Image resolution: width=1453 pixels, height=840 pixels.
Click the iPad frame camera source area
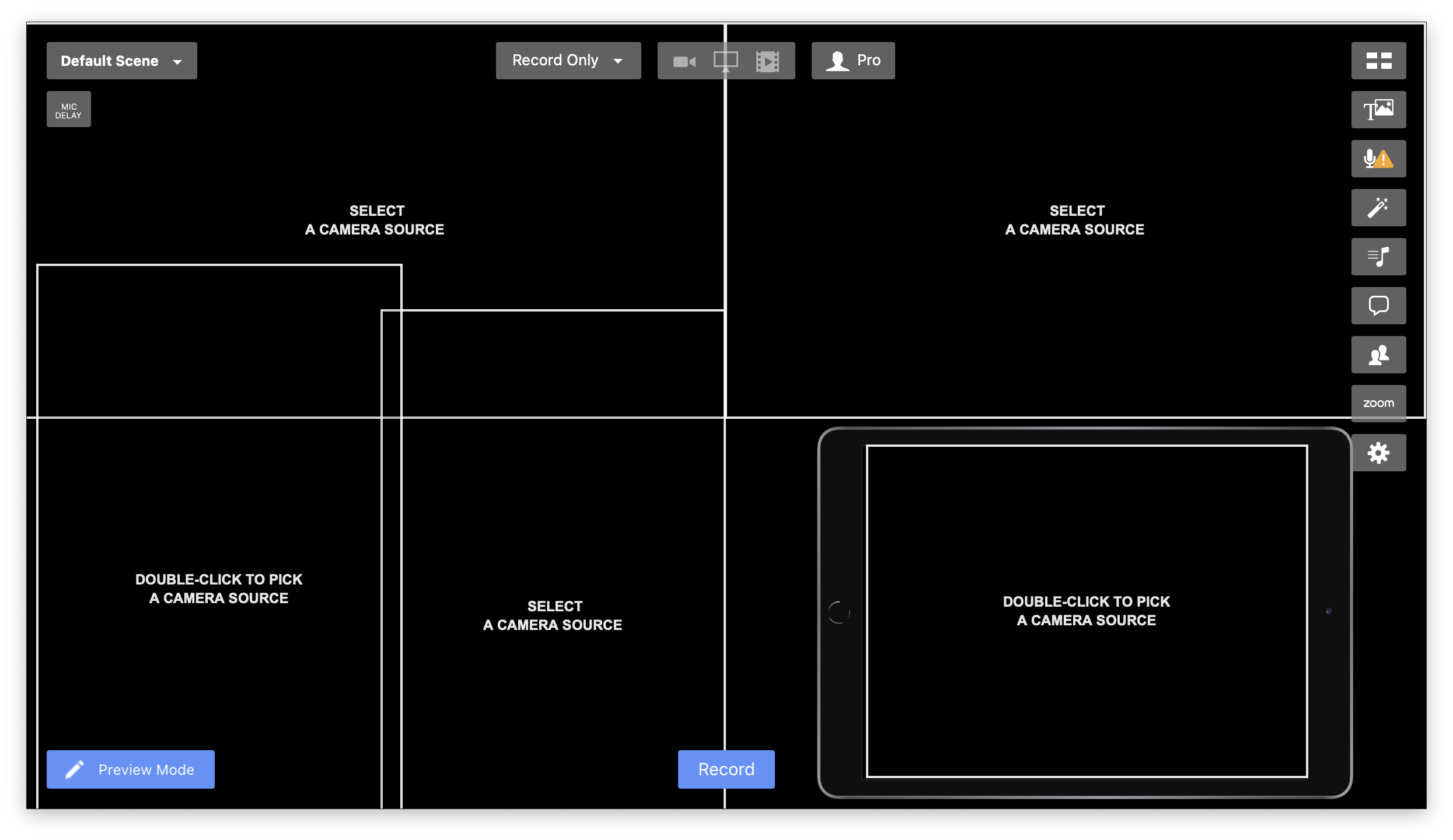coord(1086,611)
